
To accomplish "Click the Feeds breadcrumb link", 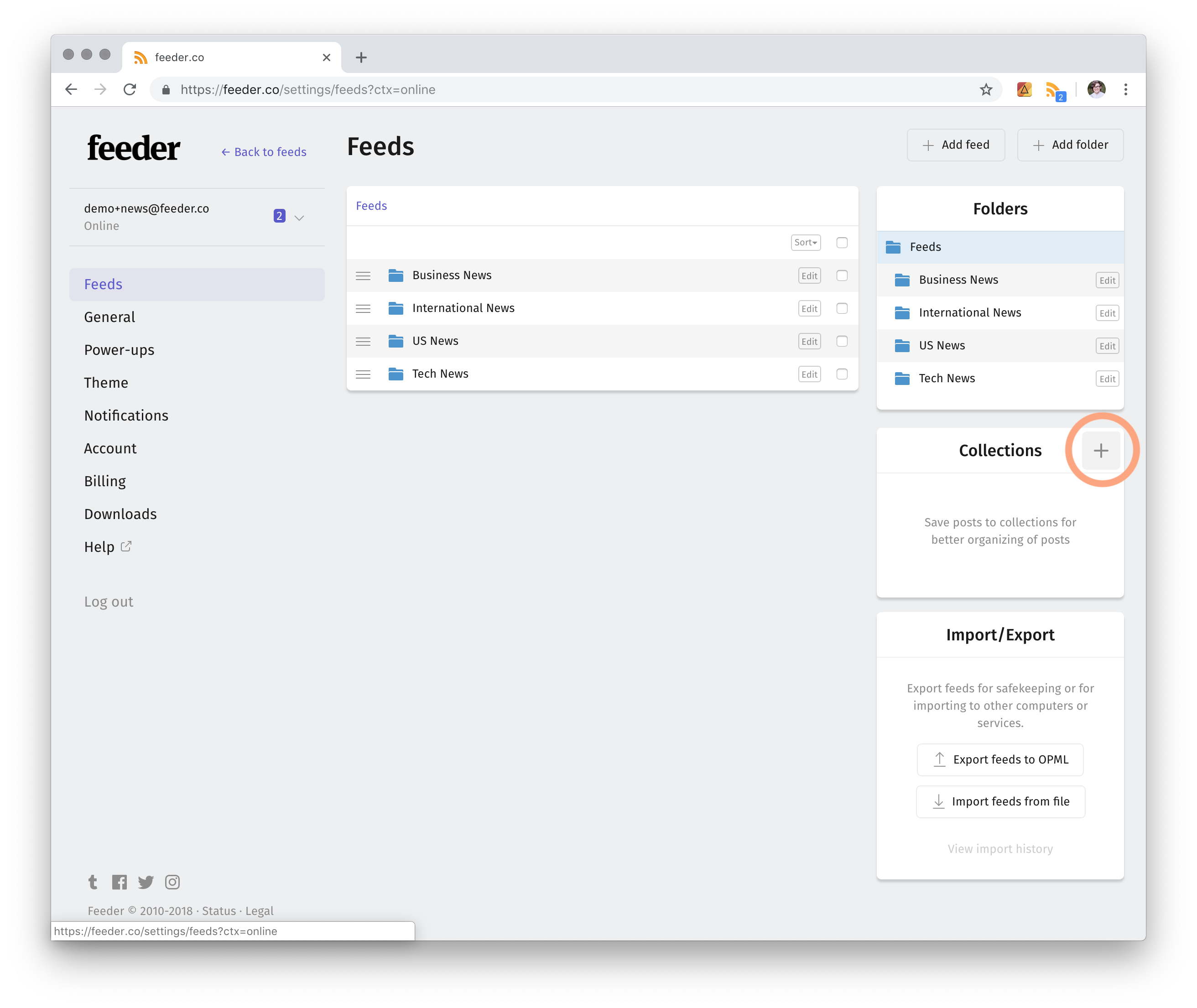I will tap(371, 206).
